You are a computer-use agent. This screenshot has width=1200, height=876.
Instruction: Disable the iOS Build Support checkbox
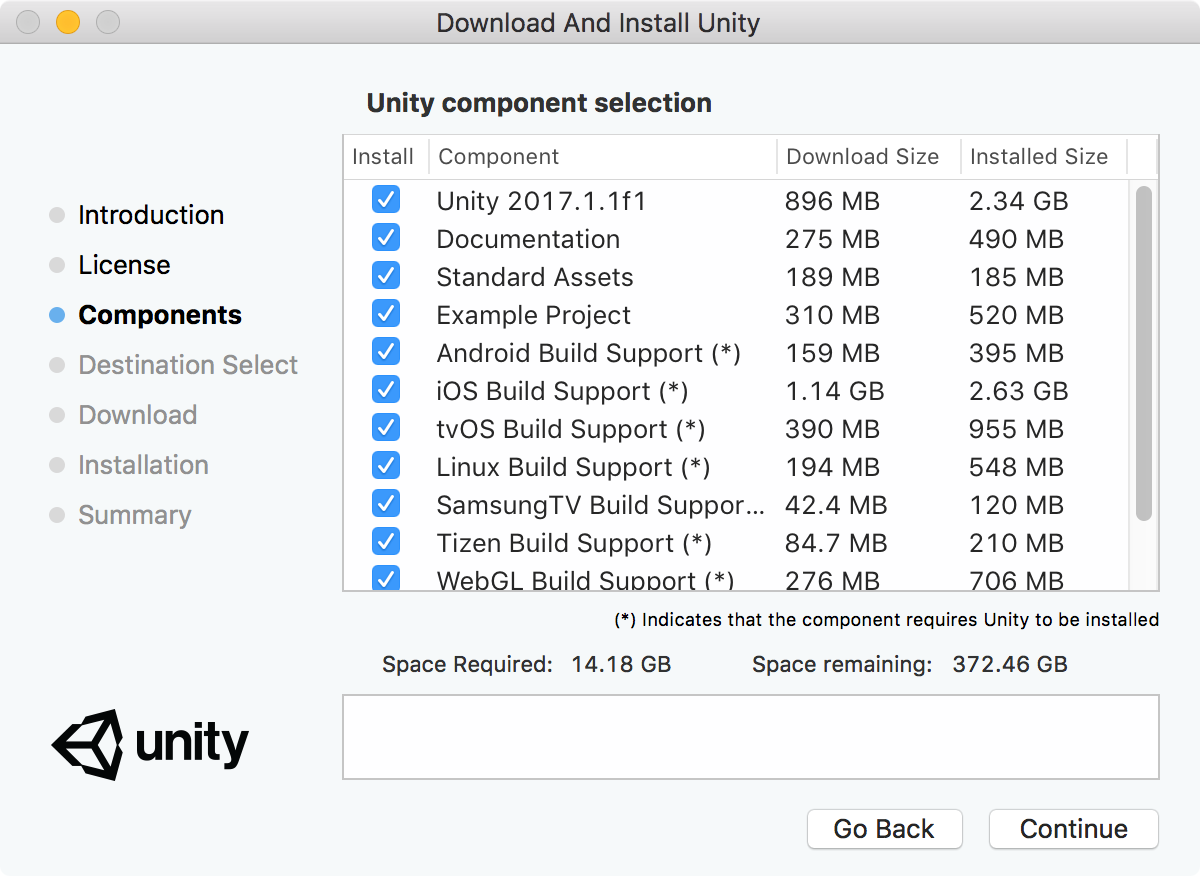coord(386,390)
